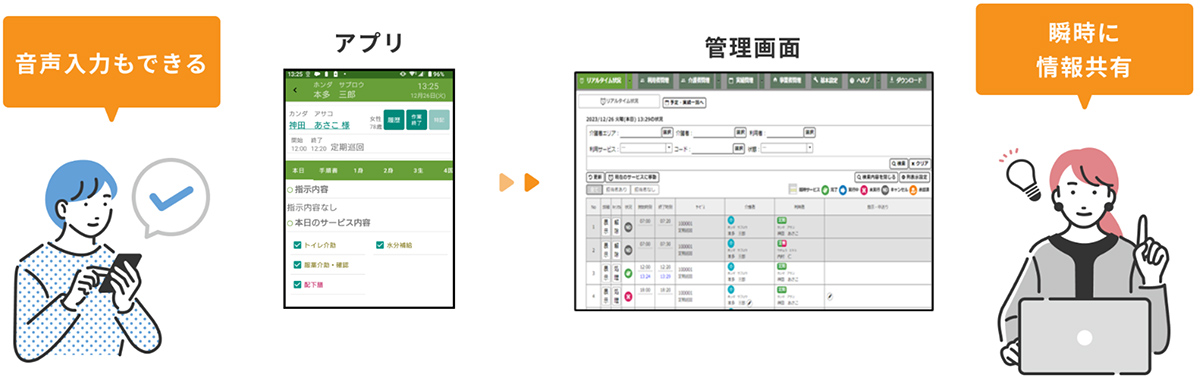Toggle the 服薬介助・確認 checkbox
This screenshot has height=380, width=1200.
[x=298, y=265]
